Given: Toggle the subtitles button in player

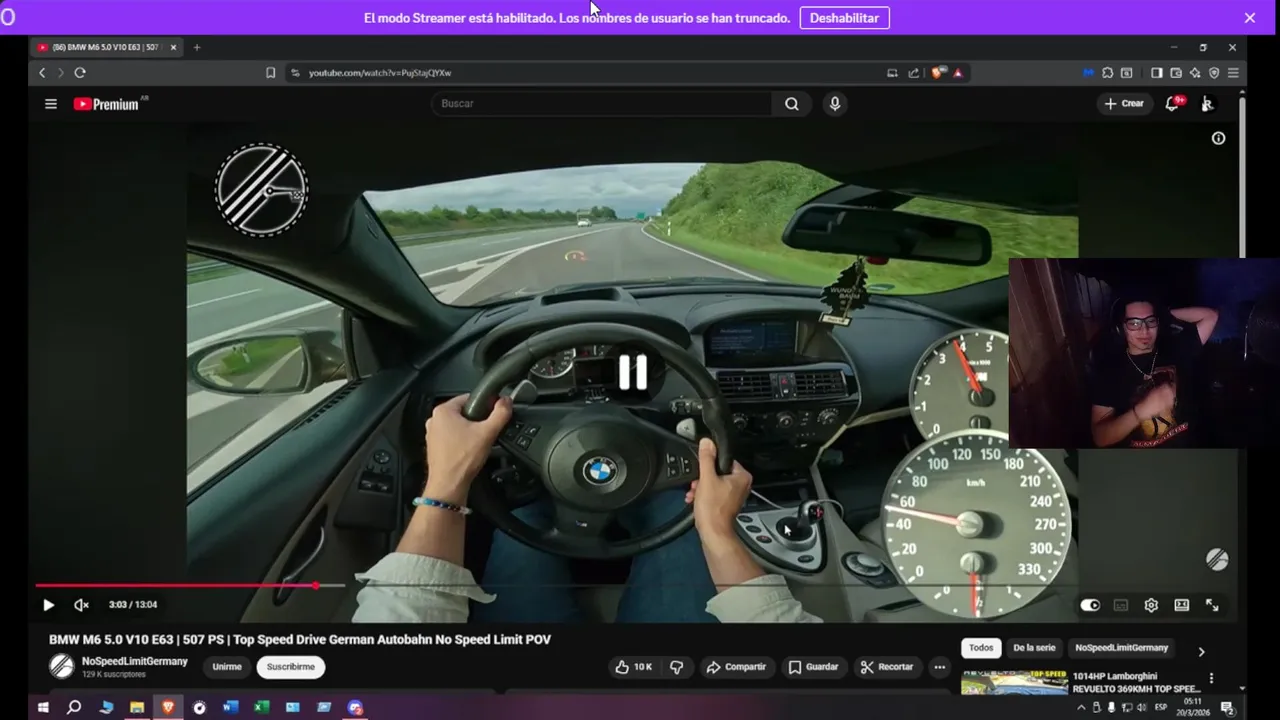Looking at the screenshot, I should (x=1121, y=605).
